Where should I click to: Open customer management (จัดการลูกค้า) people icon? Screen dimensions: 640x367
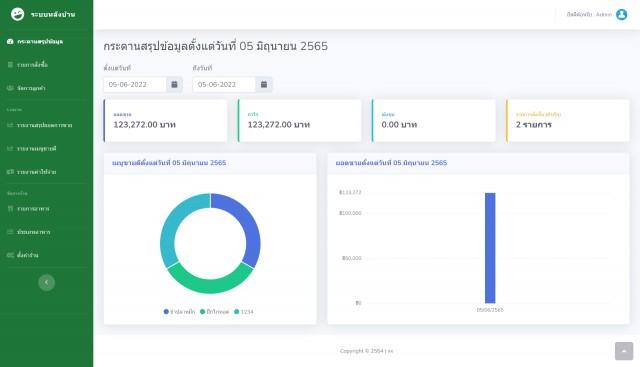10,88
